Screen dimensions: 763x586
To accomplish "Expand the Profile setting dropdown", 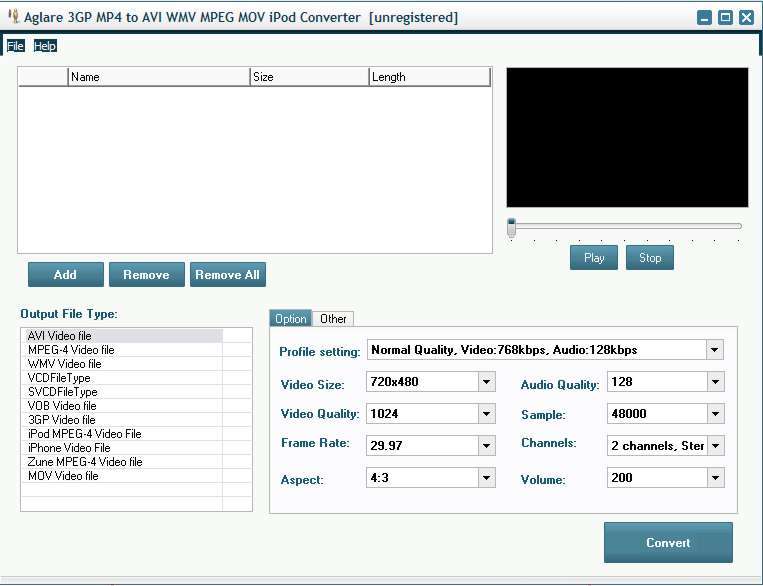I will point(715,350).
